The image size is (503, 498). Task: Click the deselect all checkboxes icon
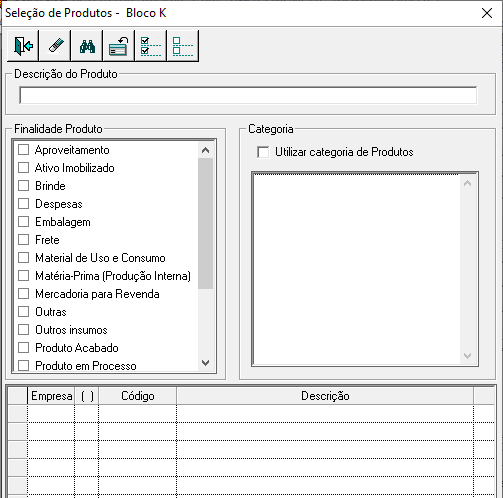(x=183, y=46)
